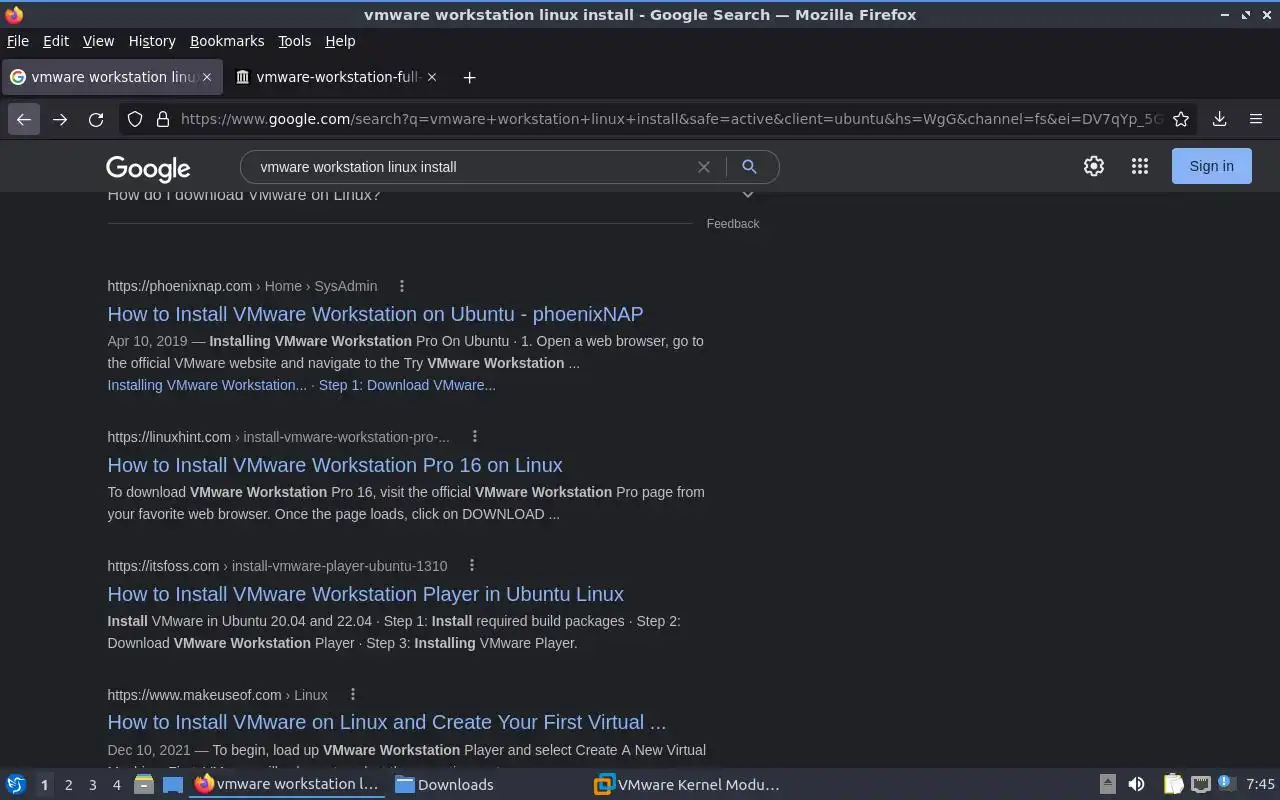Open the network connection tray icon
Viewport: 1280px width, 800px height.
pyautogui.click(x=1201, y=784)
